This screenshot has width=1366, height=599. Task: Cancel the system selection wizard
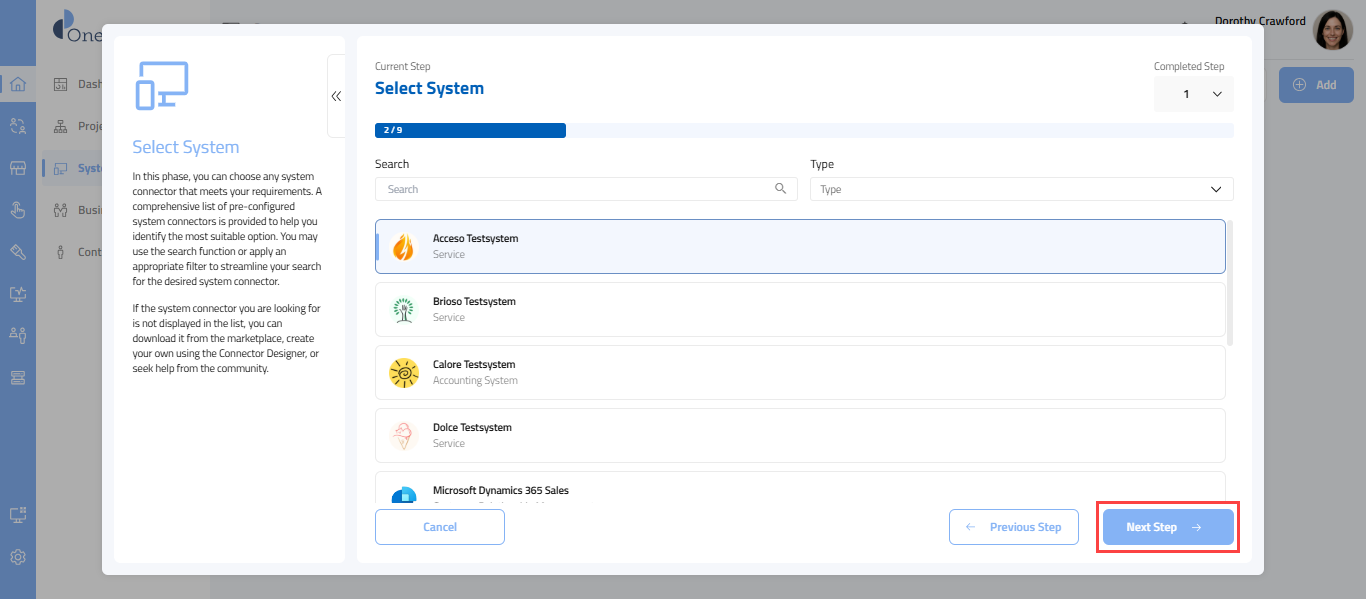click(440, 527)
